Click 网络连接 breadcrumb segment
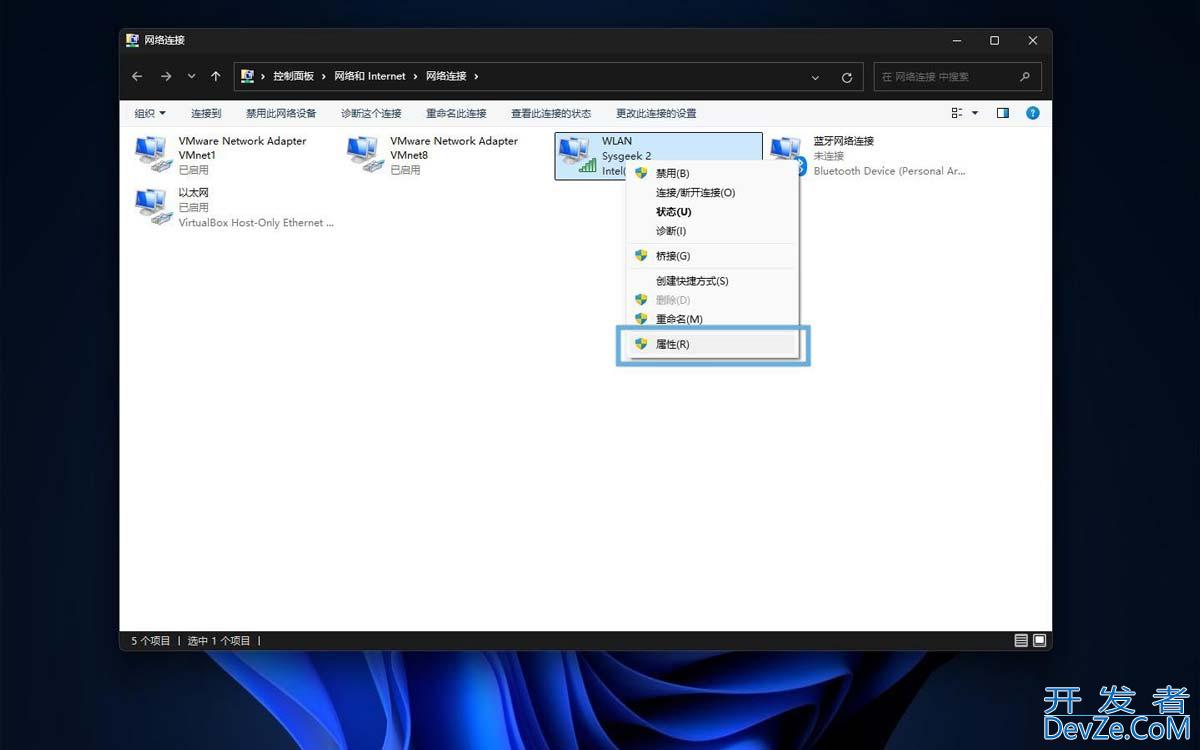This screenshot has height=750, width=1200. (446, 77)
